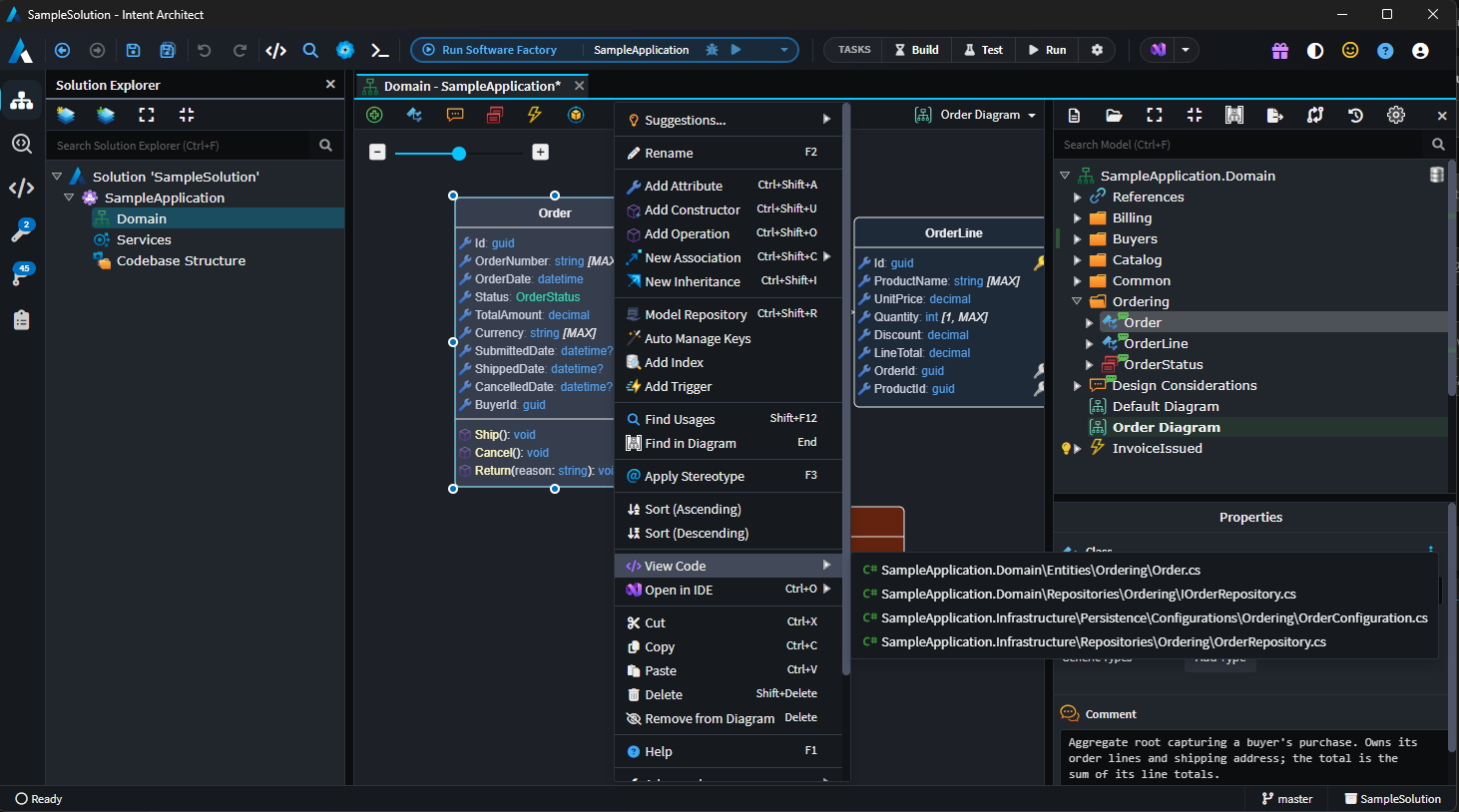Click Run Software Factory button

pyautogui.click(x=489, y=50)
